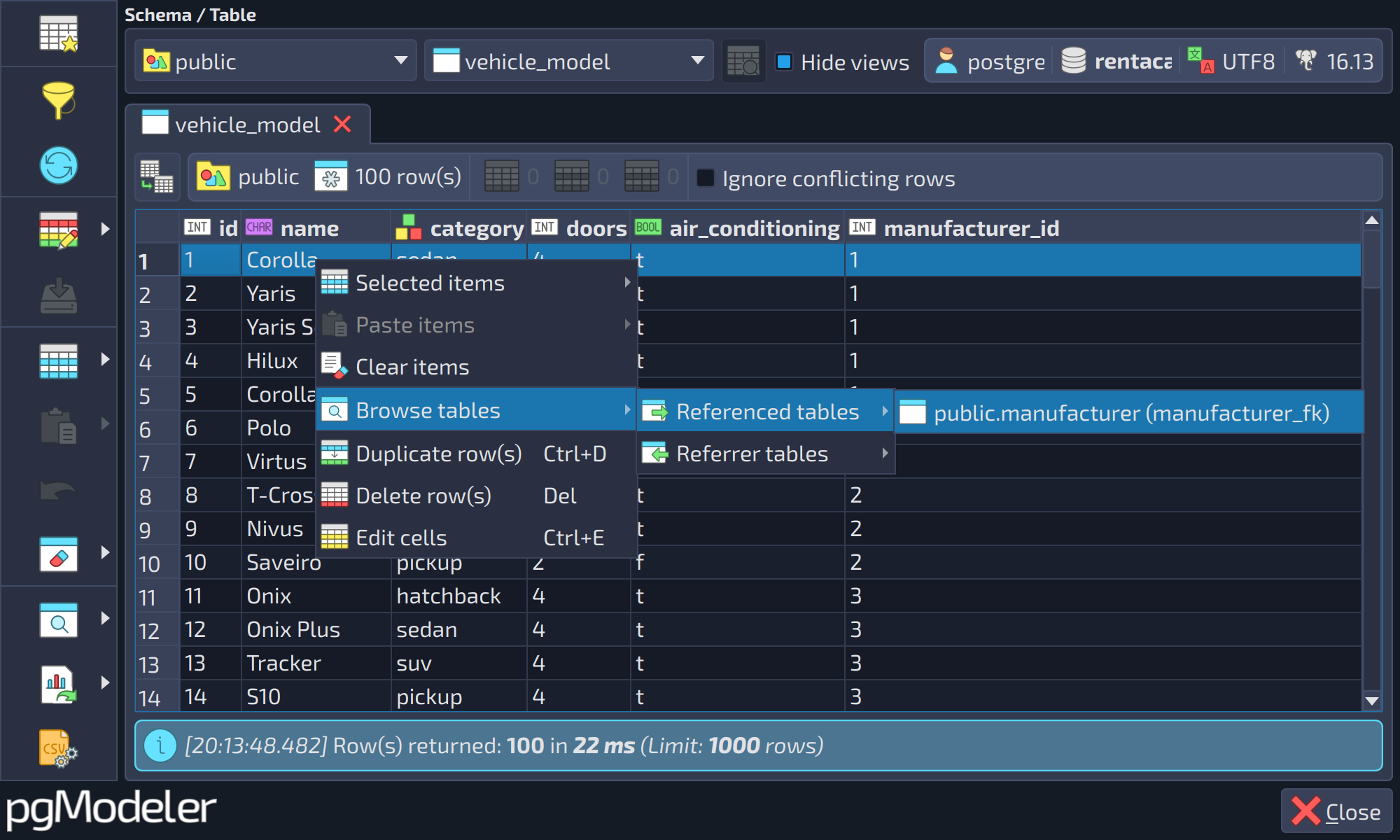Choose Edit cells menu entry
The height and width of the screenshot is (840, 1400).
[x=476, y=538]
